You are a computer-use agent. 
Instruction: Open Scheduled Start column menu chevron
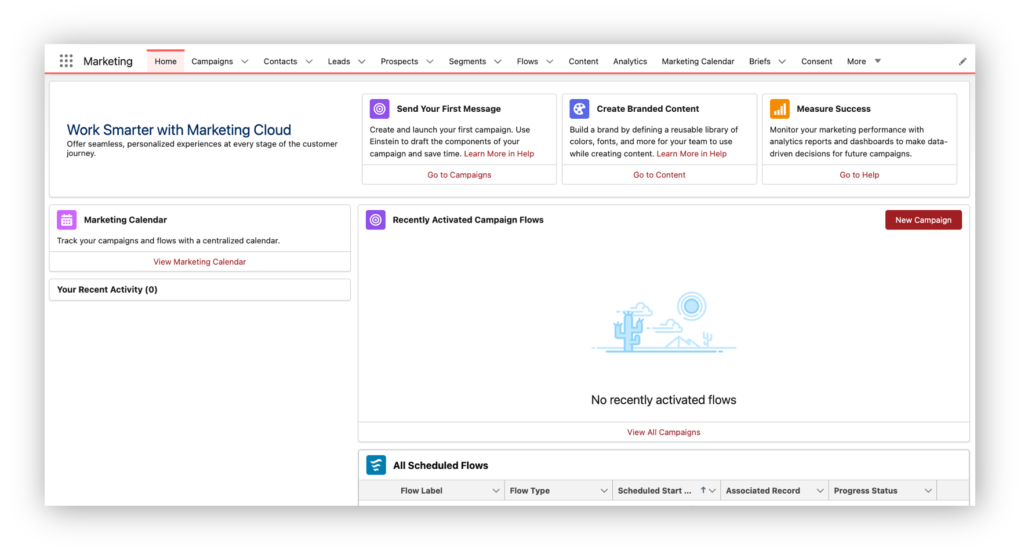tap(712, 491)
